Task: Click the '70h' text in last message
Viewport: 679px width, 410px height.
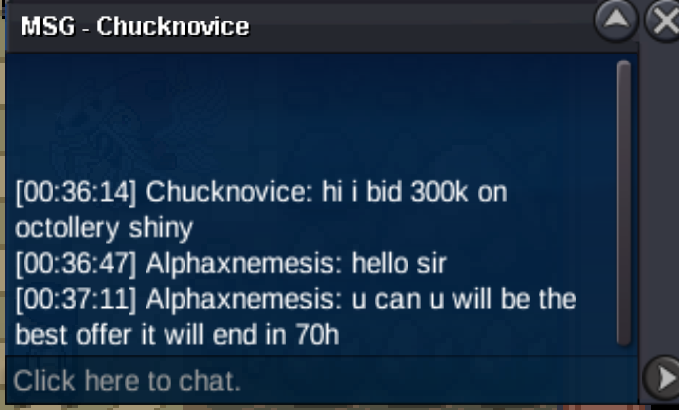Action: tap(317, 334)
